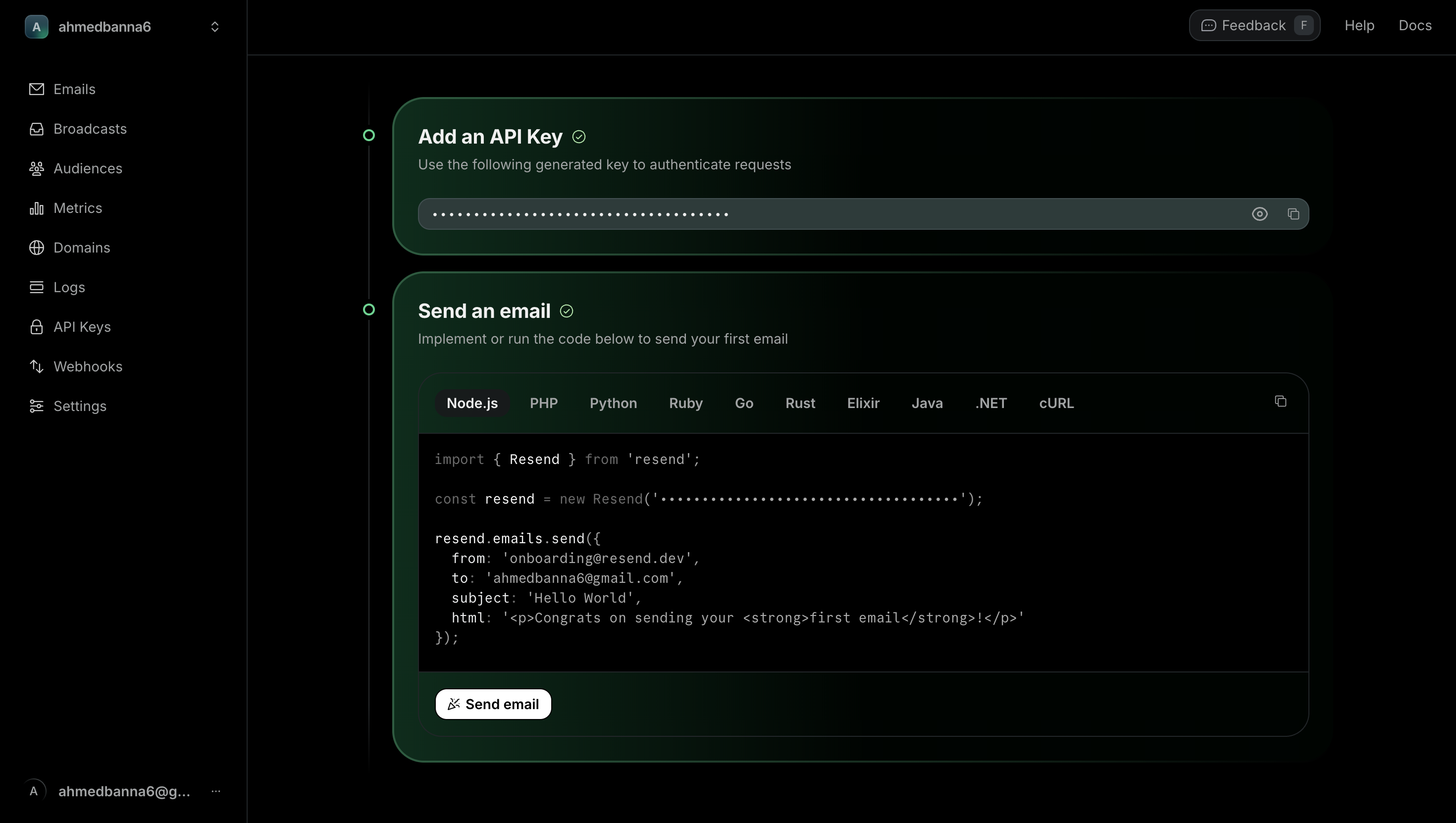Click the user avatar at sidebar bottom

[34, 791]
